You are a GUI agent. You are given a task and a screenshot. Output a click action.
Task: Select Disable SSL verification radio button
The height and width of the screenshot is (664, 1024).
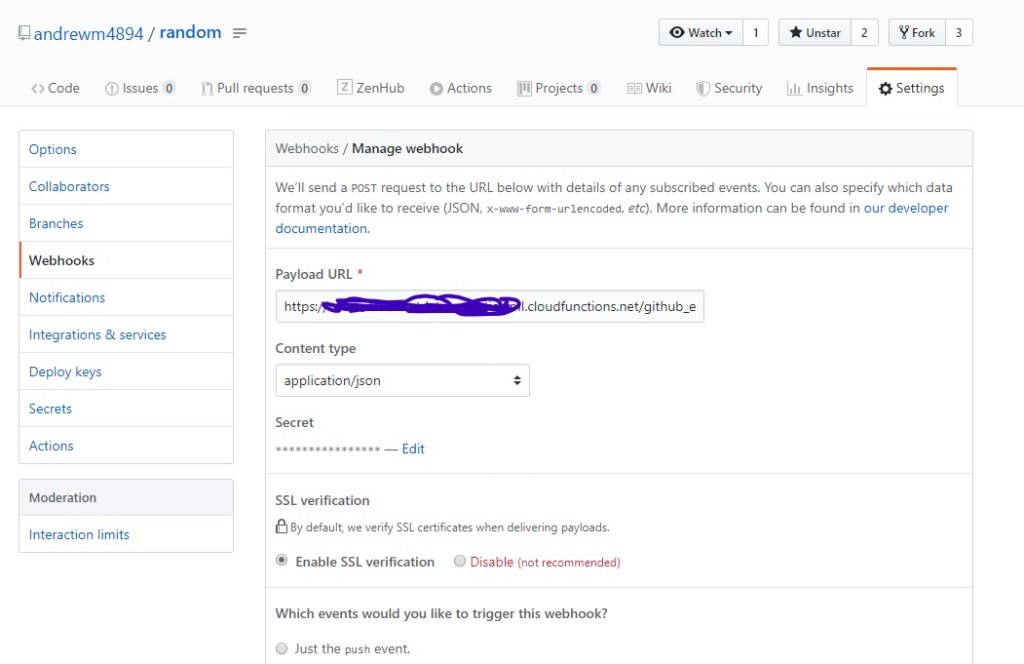pos(460,561)
